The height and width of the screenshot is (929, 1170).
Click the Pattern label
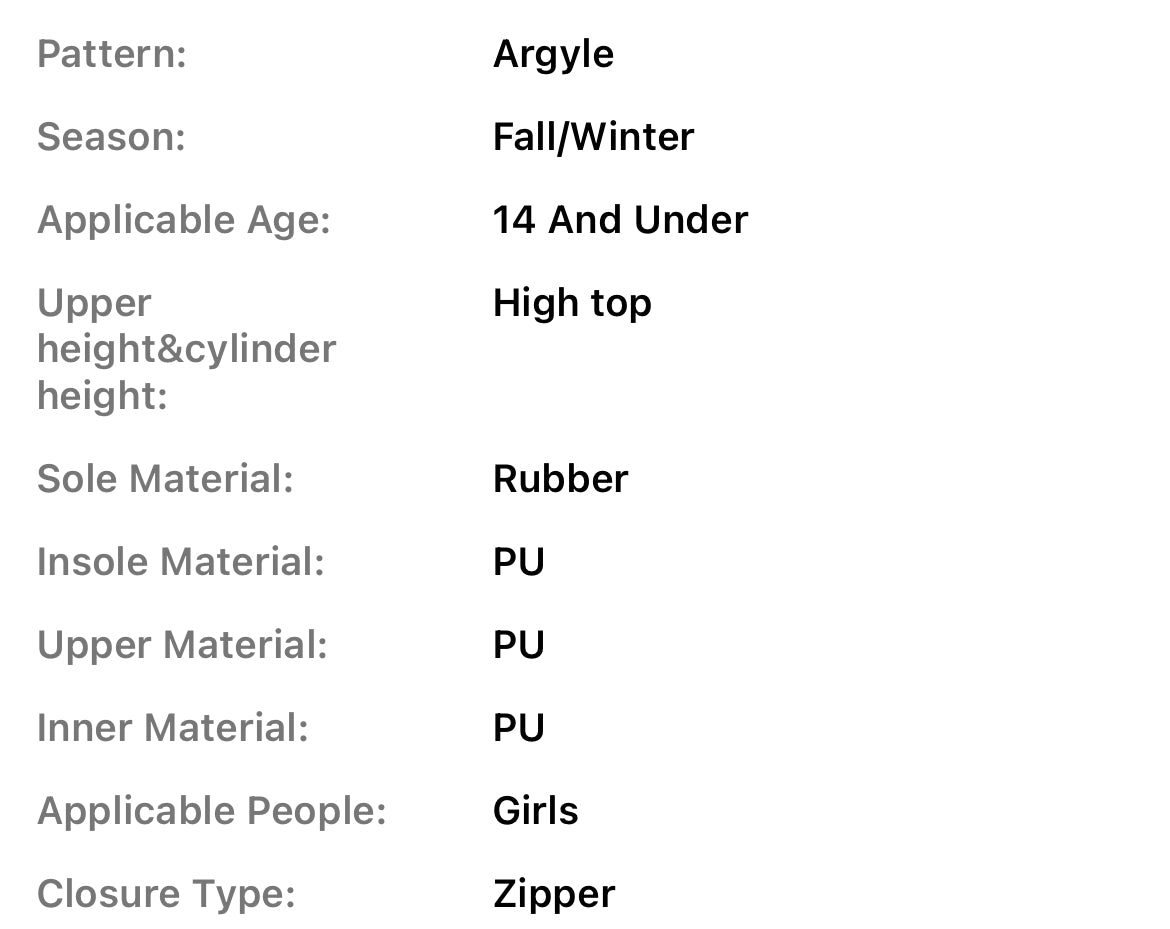[x=112, y=54]
